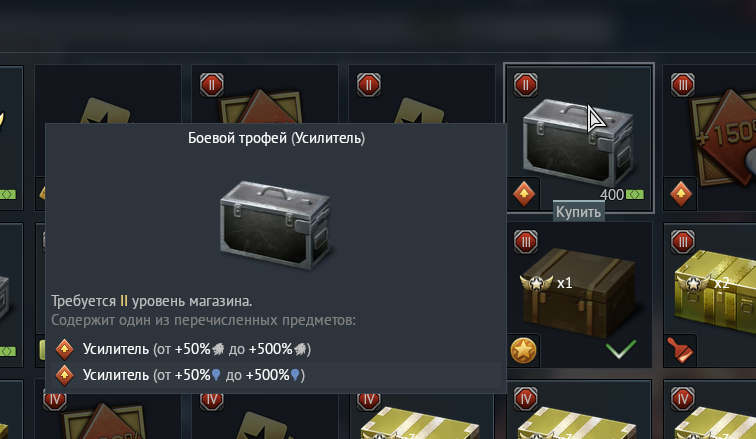
Task: Click the orange booster icon below gray crate
Action: coord(524,194)
